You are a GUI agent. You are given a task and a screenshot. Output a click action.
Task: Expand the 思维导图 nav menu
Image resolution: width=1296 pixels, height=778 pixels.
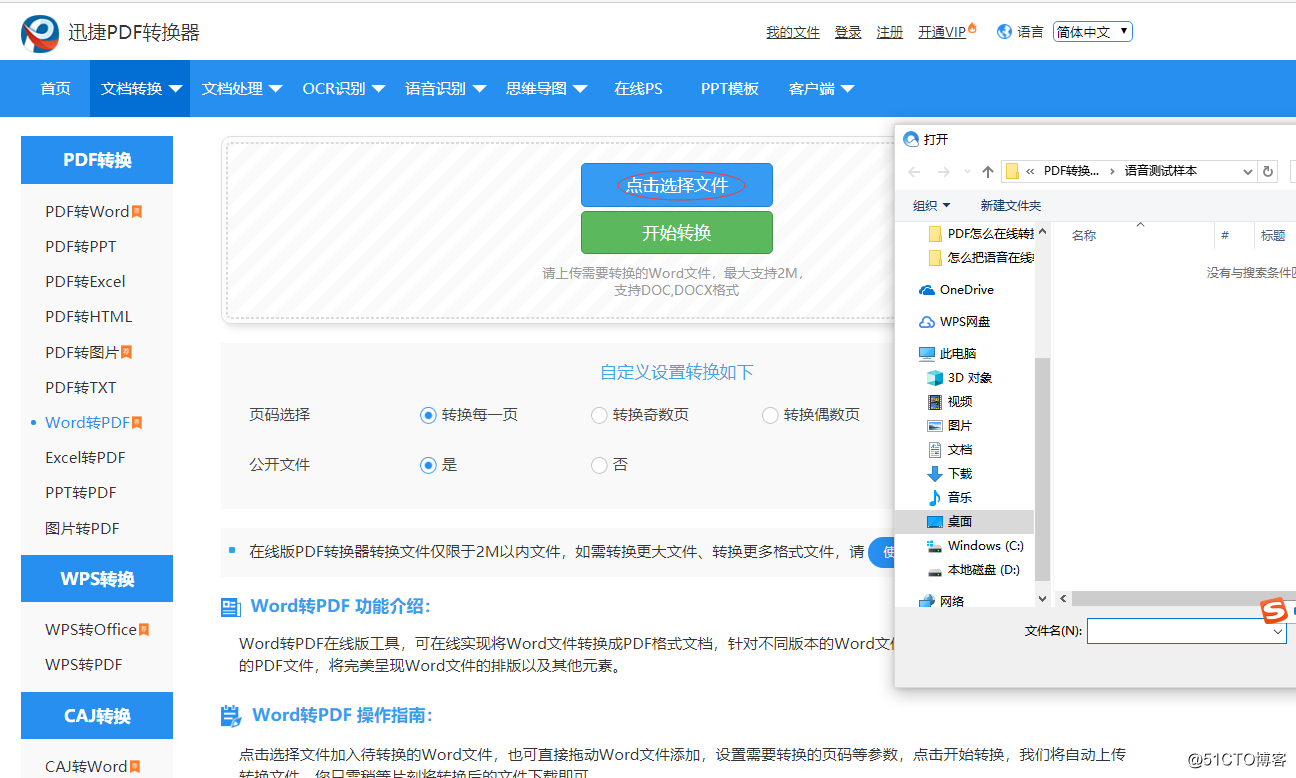[546, 88]
